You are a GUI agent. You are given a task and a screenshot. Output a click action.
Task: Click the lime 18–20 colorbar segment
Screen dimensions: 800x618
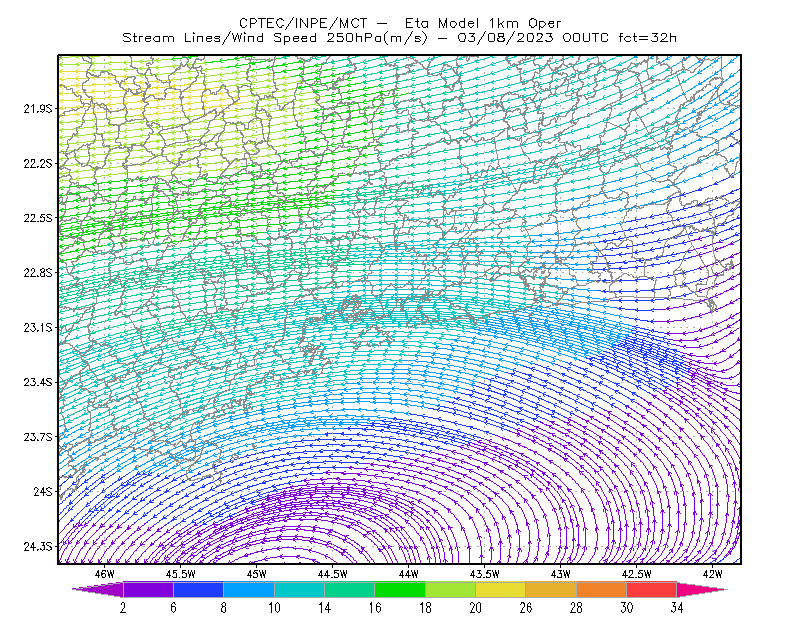(x=451, y=589)
